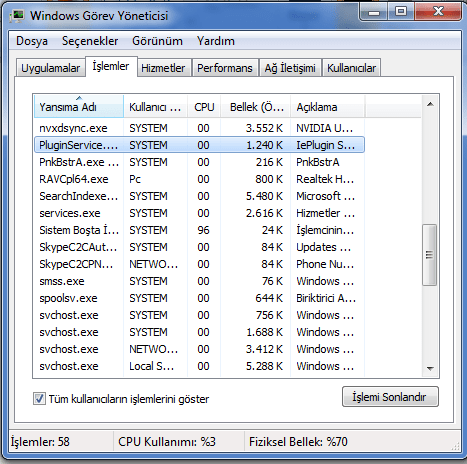Click the 5.480 K memory cell
This screenshot has height=464, width=467.
(264, 196)
